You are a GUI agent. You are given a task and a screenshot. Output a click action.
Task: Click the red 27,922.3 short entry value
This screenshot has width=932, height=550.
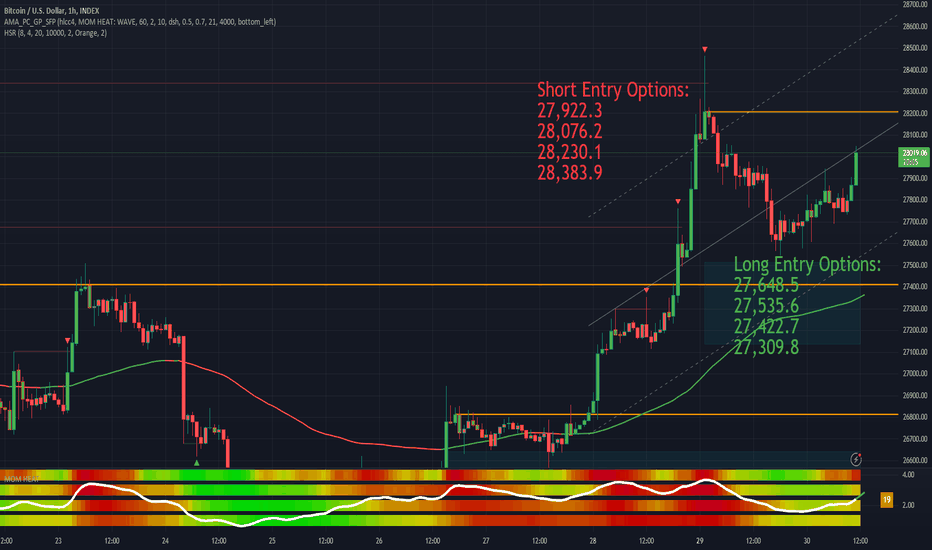569,111
